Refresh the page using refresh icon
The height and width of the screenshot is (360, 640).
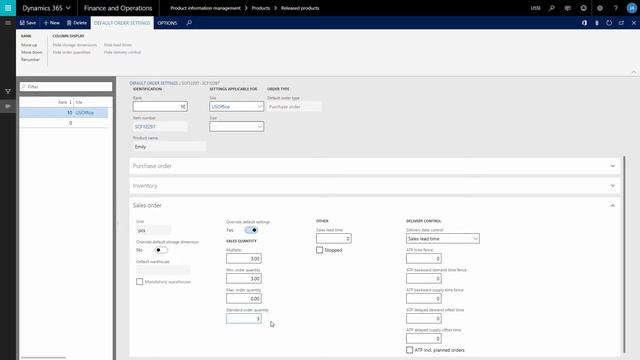[609, 23]
